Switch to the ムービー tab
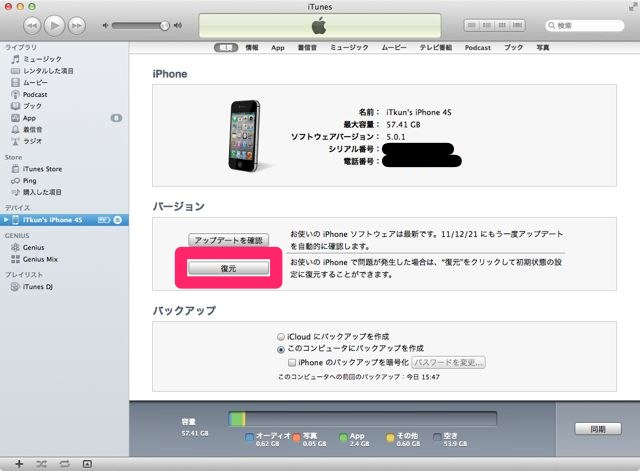This screenshot has width=640, height=471. (394, 48)
